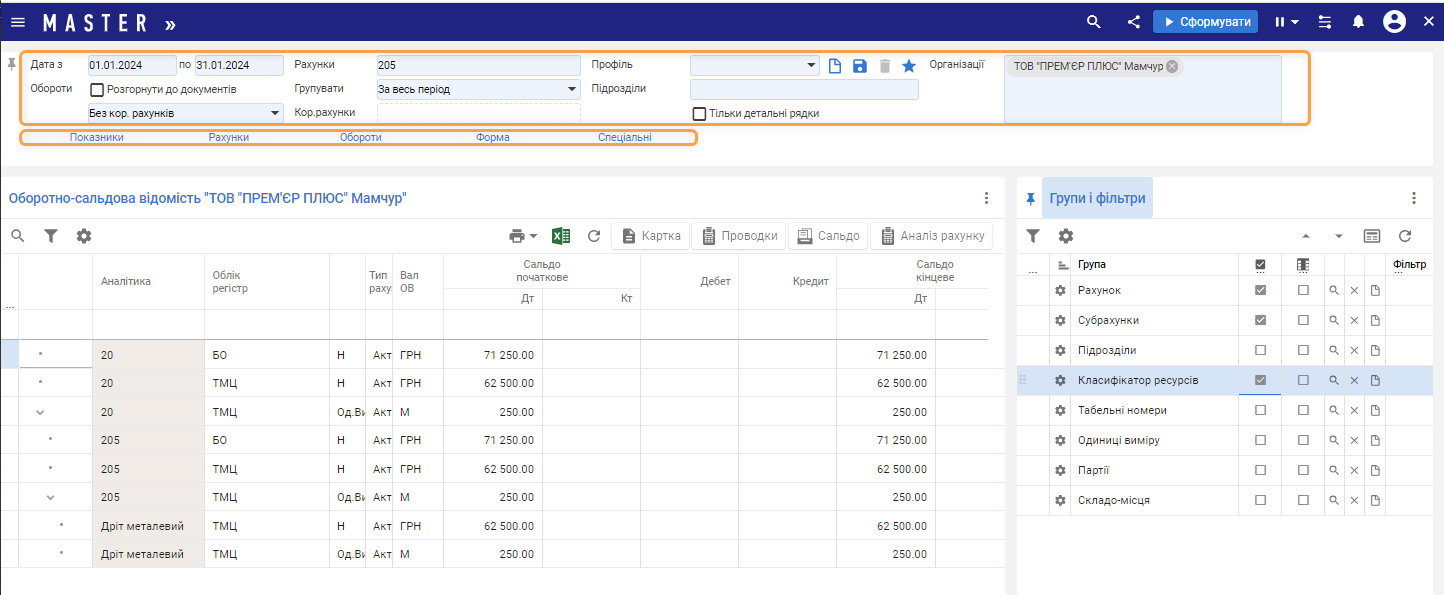Open the search icon in top bar
This screenshot has width=1444, height=595.
coord(1094,22)
